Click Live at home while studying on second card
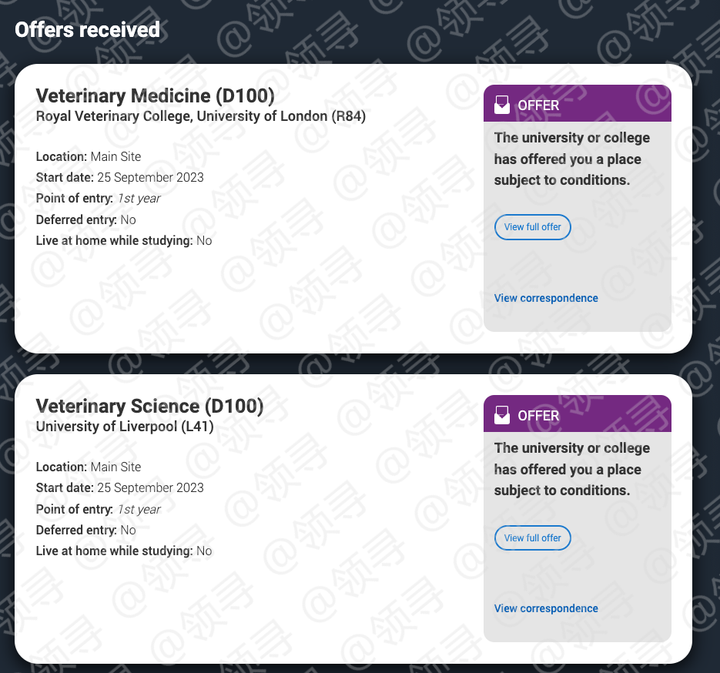This screenshot has width=720, height=673. coord(124,551)
